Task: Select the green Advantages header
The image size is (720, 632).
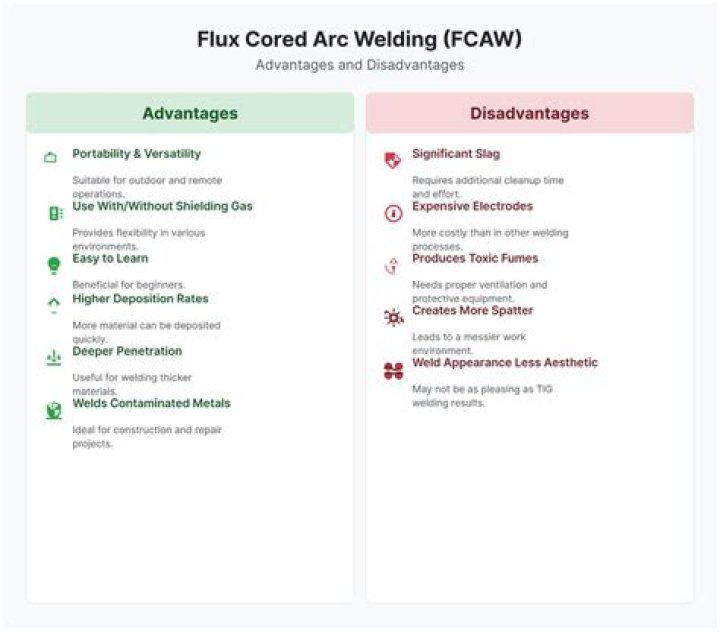Action: (x=190, y=113)
